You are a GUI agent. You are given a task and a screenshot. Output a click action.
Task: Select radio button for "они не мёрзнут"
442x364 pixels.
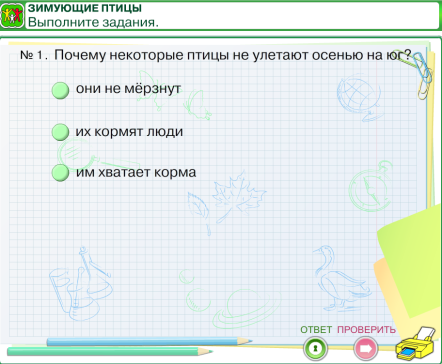click(x=60, y=90)
